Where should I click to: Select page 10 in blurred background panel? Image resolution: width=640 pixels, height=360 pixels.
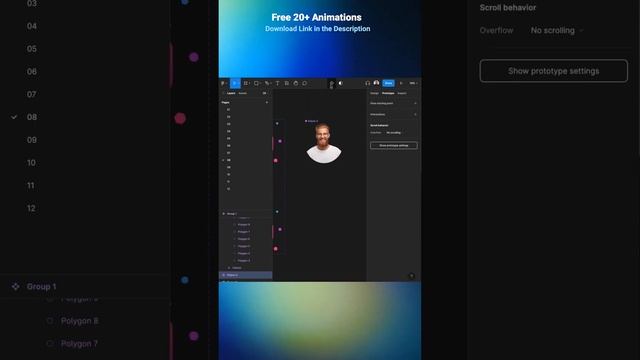(32, 163)
